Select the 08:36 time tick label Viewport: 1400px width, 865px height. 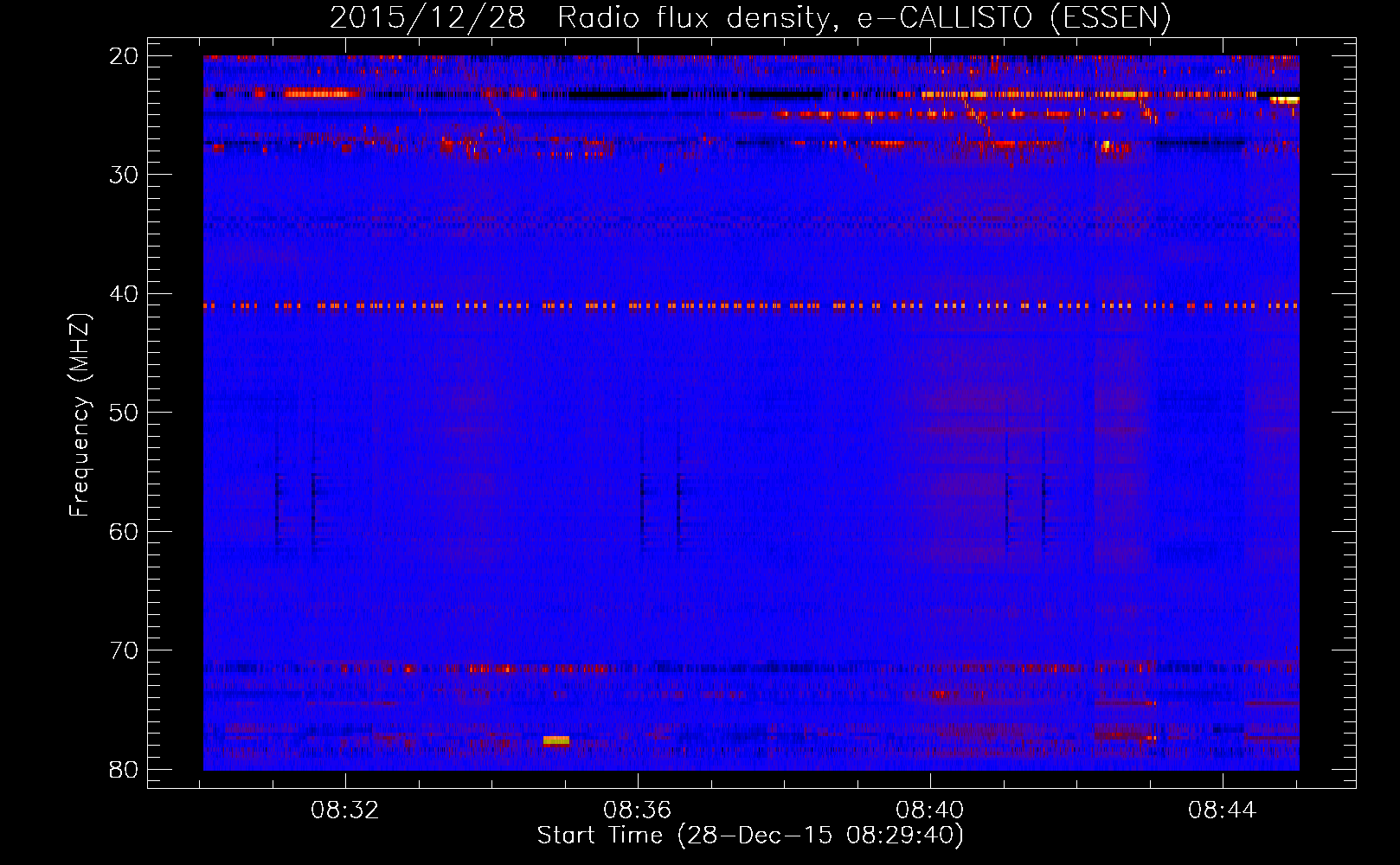[638, 811]
